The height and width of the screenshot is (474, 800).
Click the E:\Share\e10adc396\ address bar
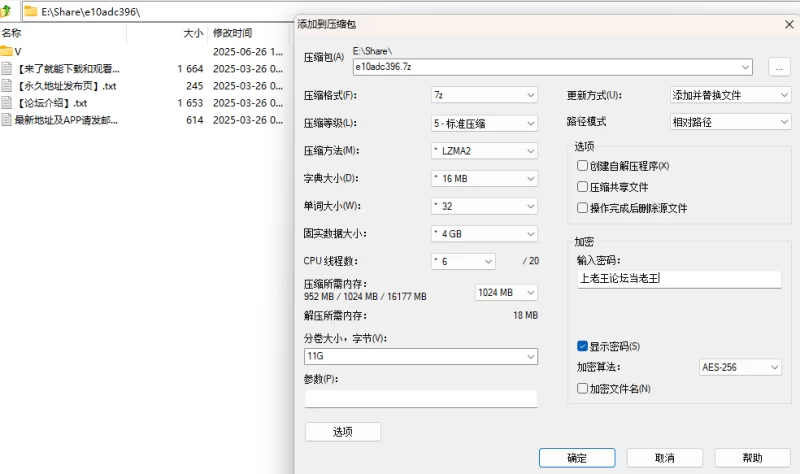coord(158,11)
